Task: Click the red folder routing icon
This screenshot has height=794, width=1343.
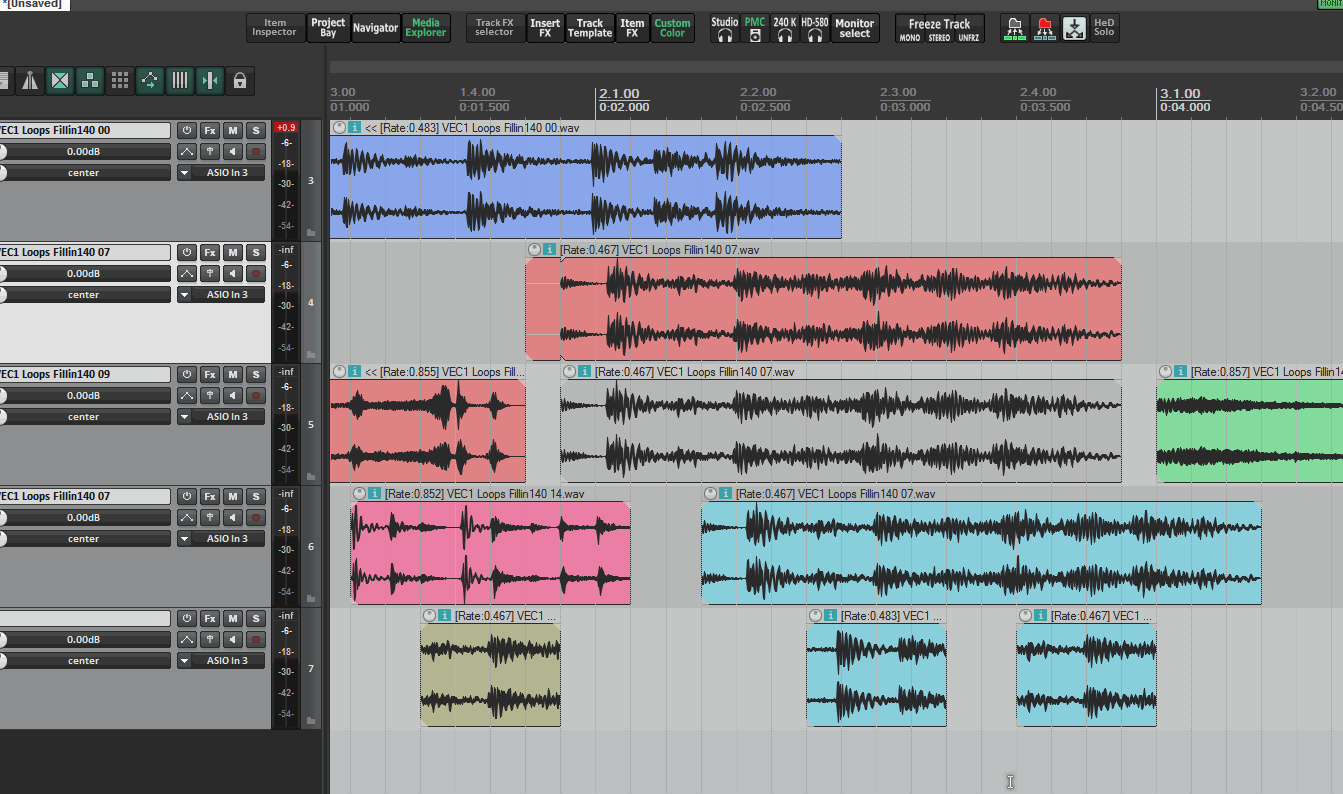Action: point(1045,29)
